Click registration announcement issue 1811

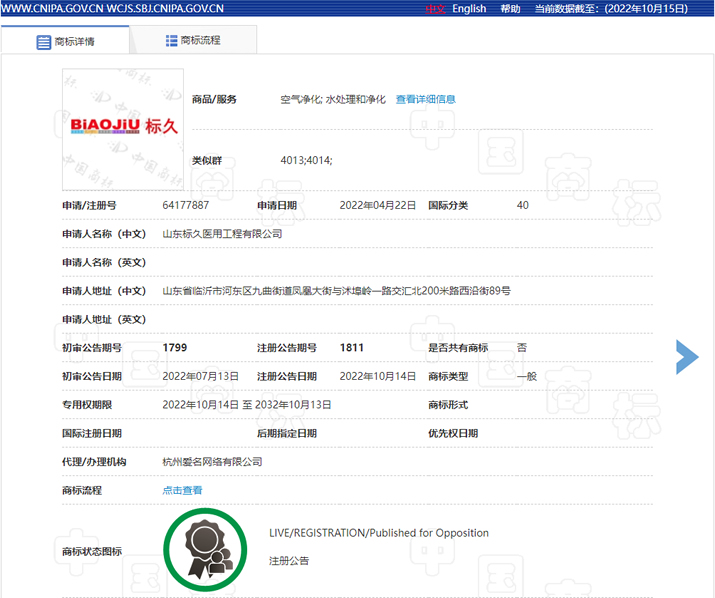pos(352,347)
